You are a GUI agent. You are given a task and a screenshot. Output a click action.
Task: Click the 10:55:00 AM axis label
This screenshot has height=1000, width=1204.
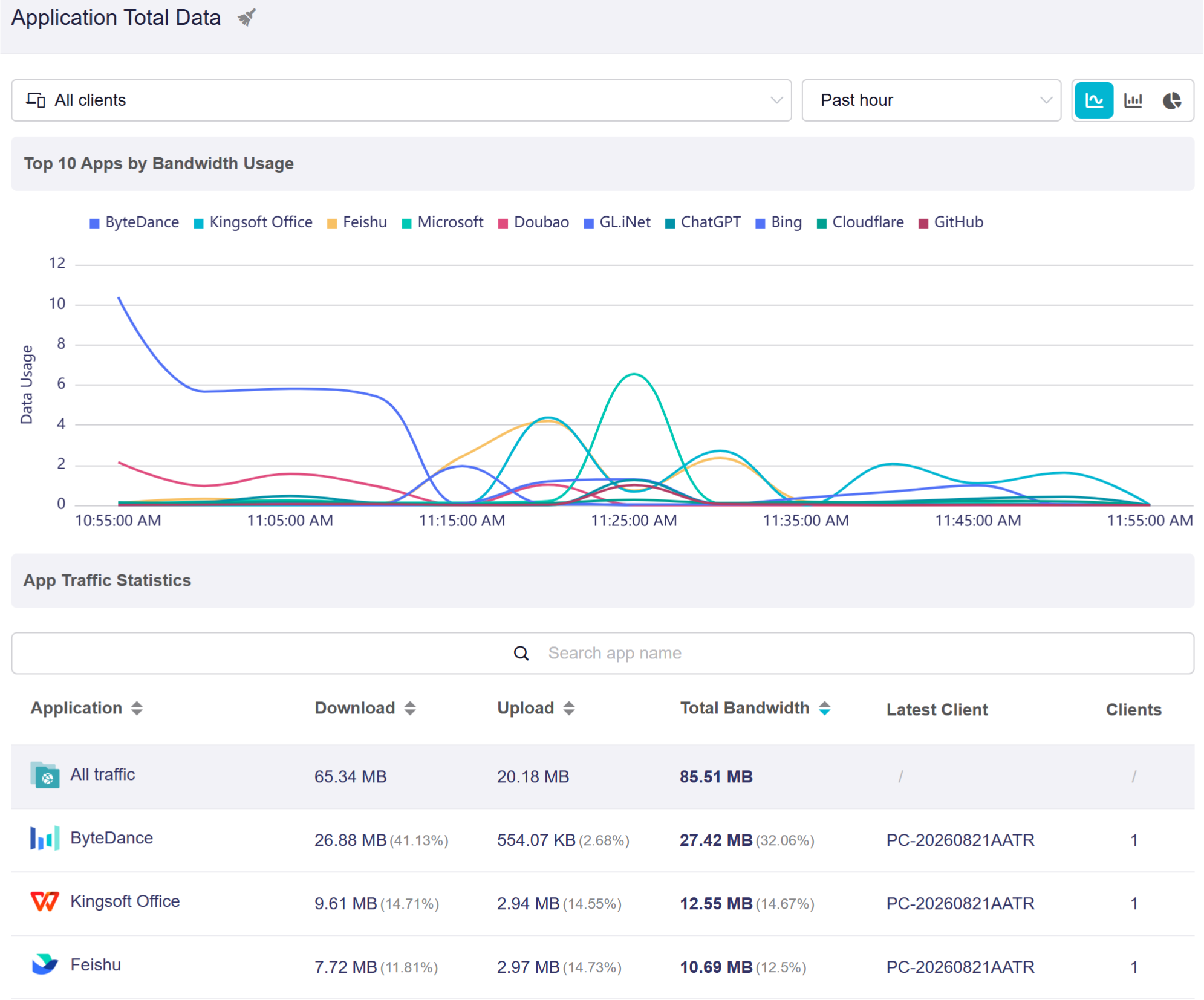[x=118, y=521]
